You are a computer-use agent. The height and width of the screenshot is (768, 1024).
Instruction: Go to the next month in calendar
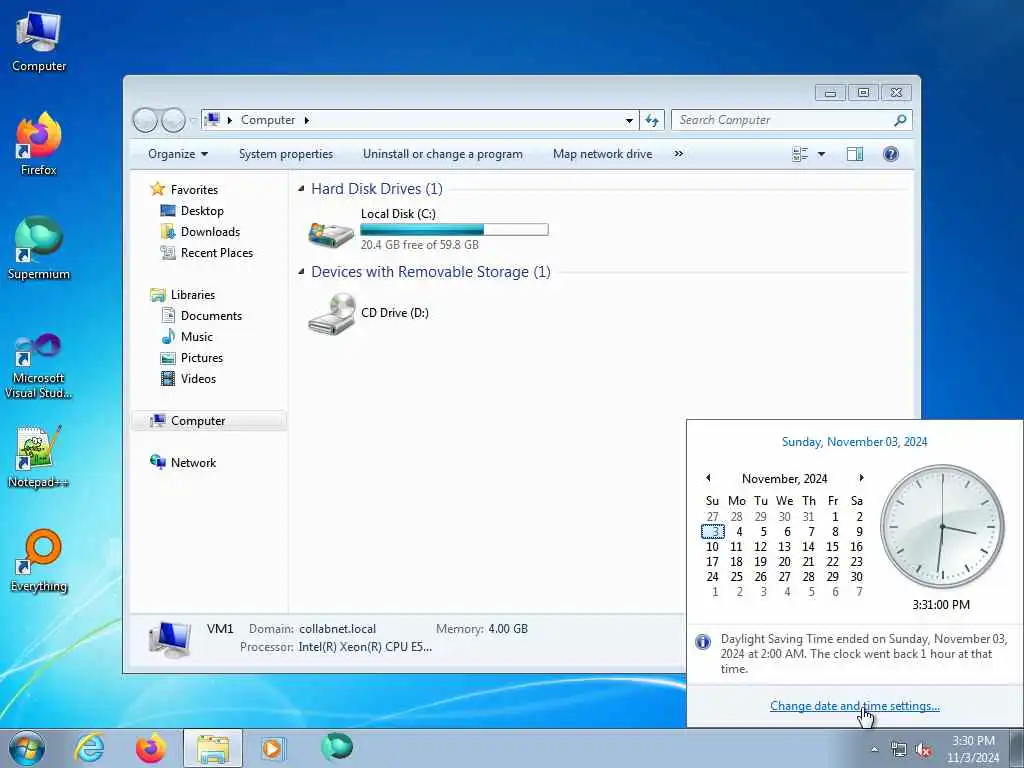861,478
